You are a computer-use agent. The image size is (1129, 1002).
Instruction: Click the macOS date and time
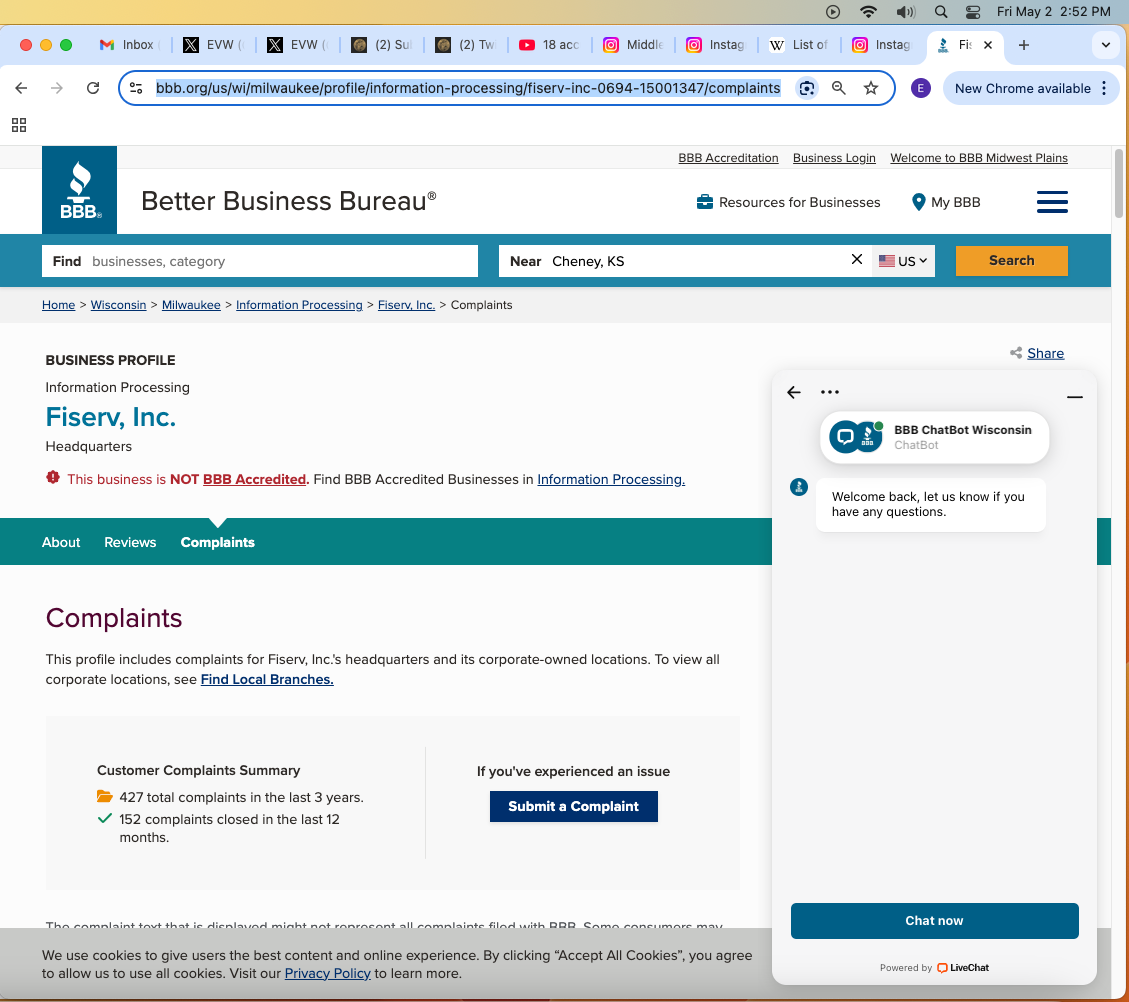point(1053,12)
